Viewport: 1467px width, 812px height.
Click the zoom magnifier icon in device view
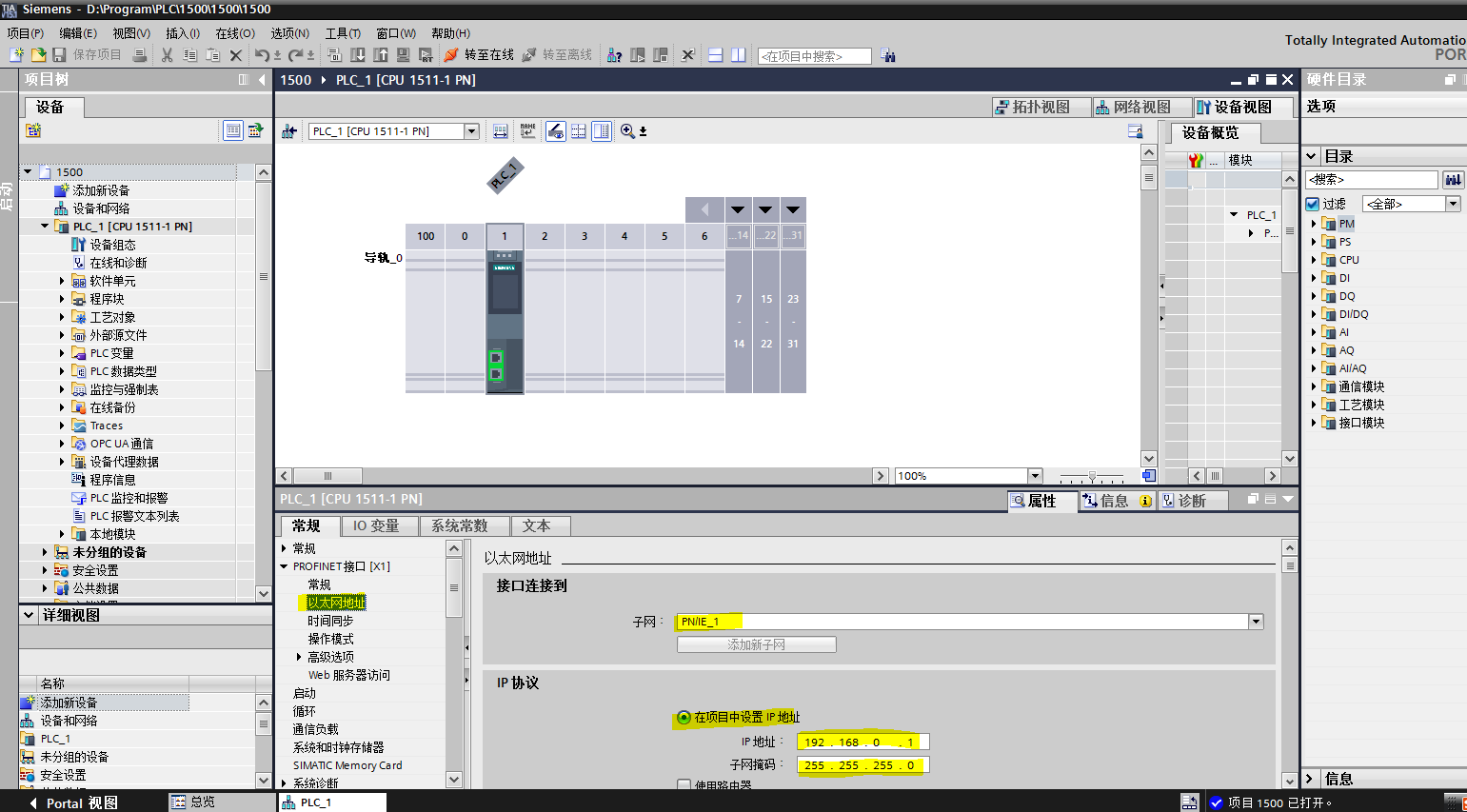[627, 131]
